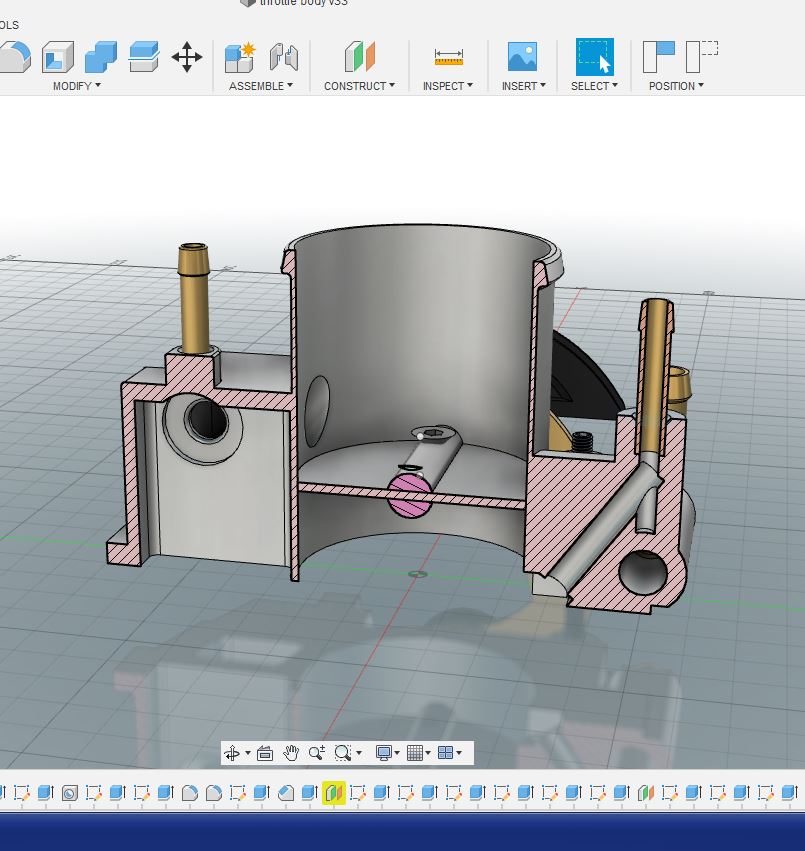The width and height of the screenshot is (805, 851).
Task: Expand the Zoom Window options arrow
Action: (x=359, y=753)
